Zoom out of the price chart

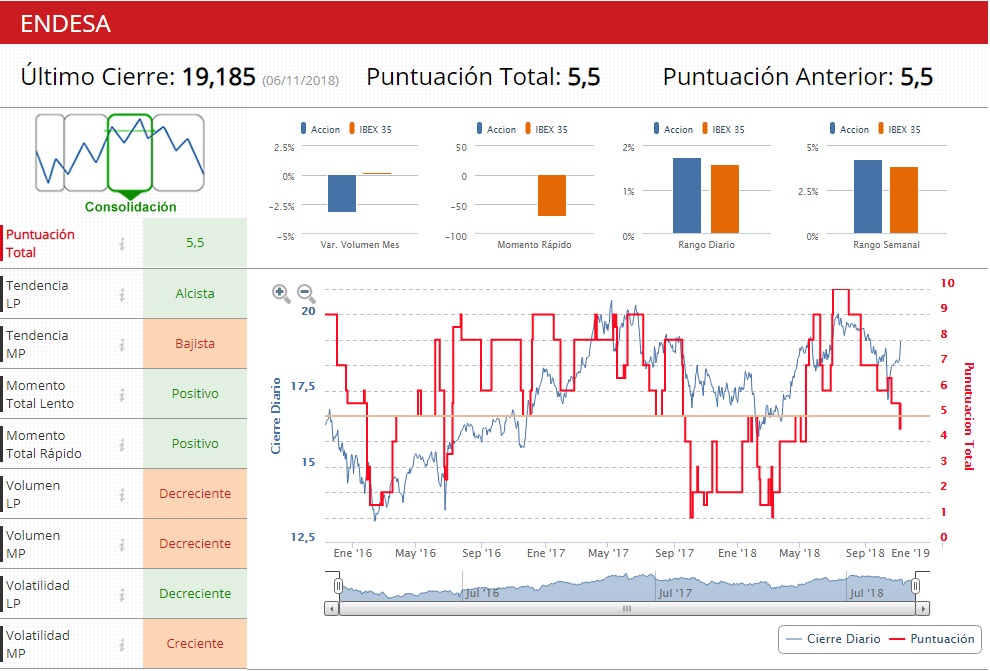click(306, 293)
